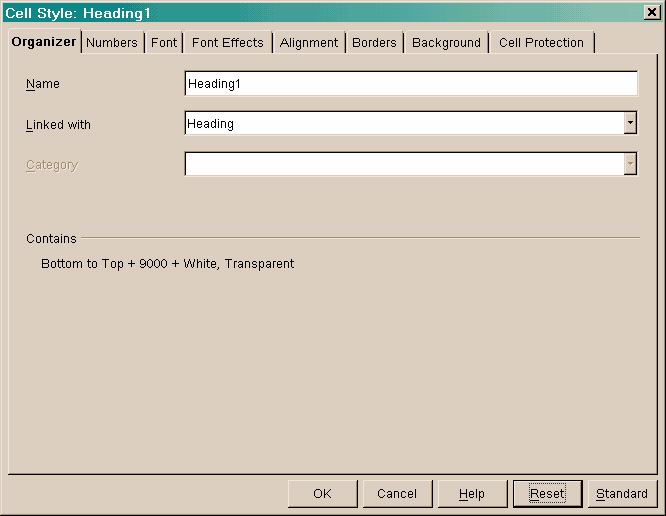Confirm with the OK button
Viewport: 666px width, 516px height.
[x=322, y=494]
